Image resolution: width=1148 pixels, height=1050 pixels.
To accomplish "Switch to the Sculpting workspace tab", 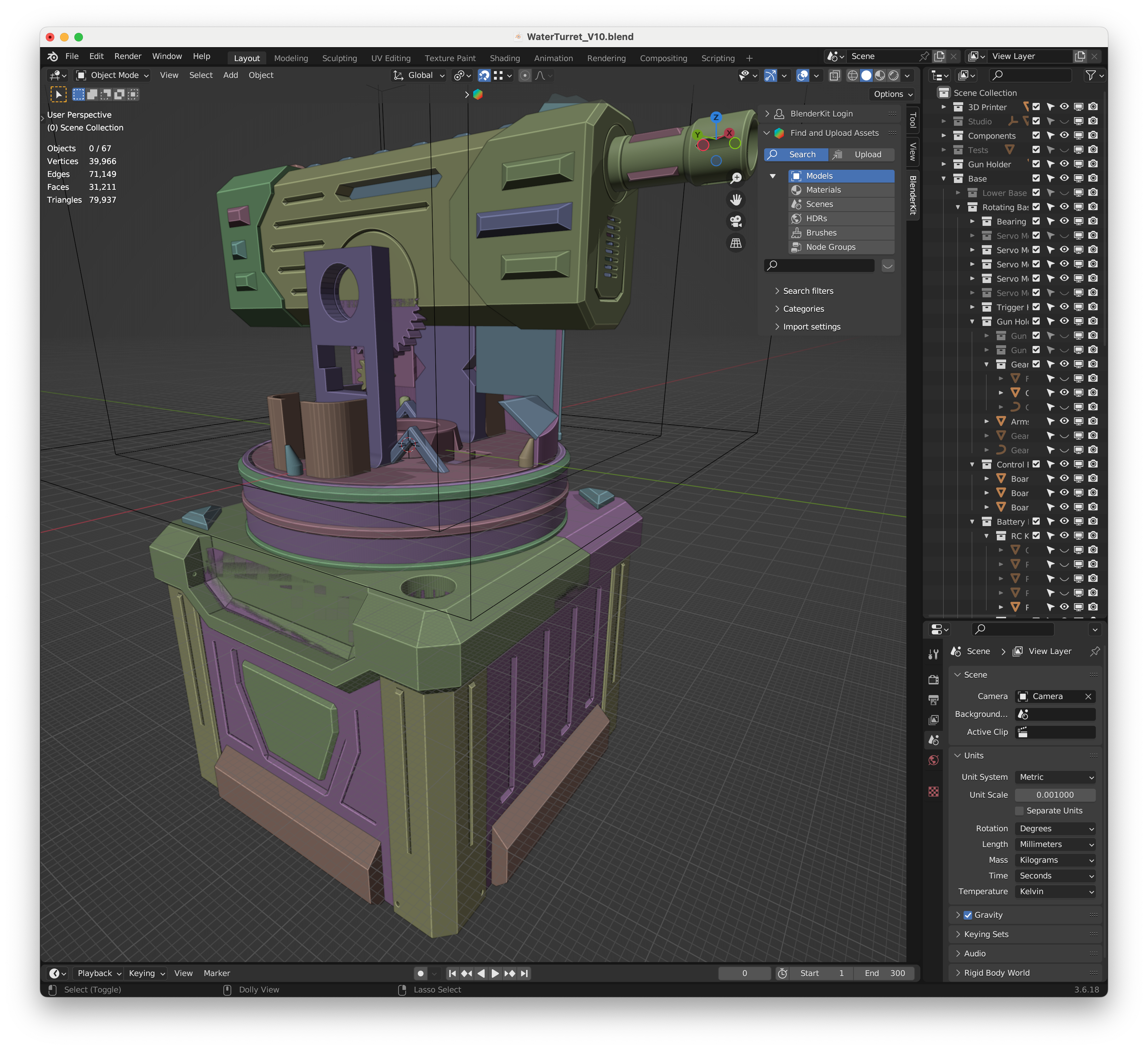I will coord(340,58).
